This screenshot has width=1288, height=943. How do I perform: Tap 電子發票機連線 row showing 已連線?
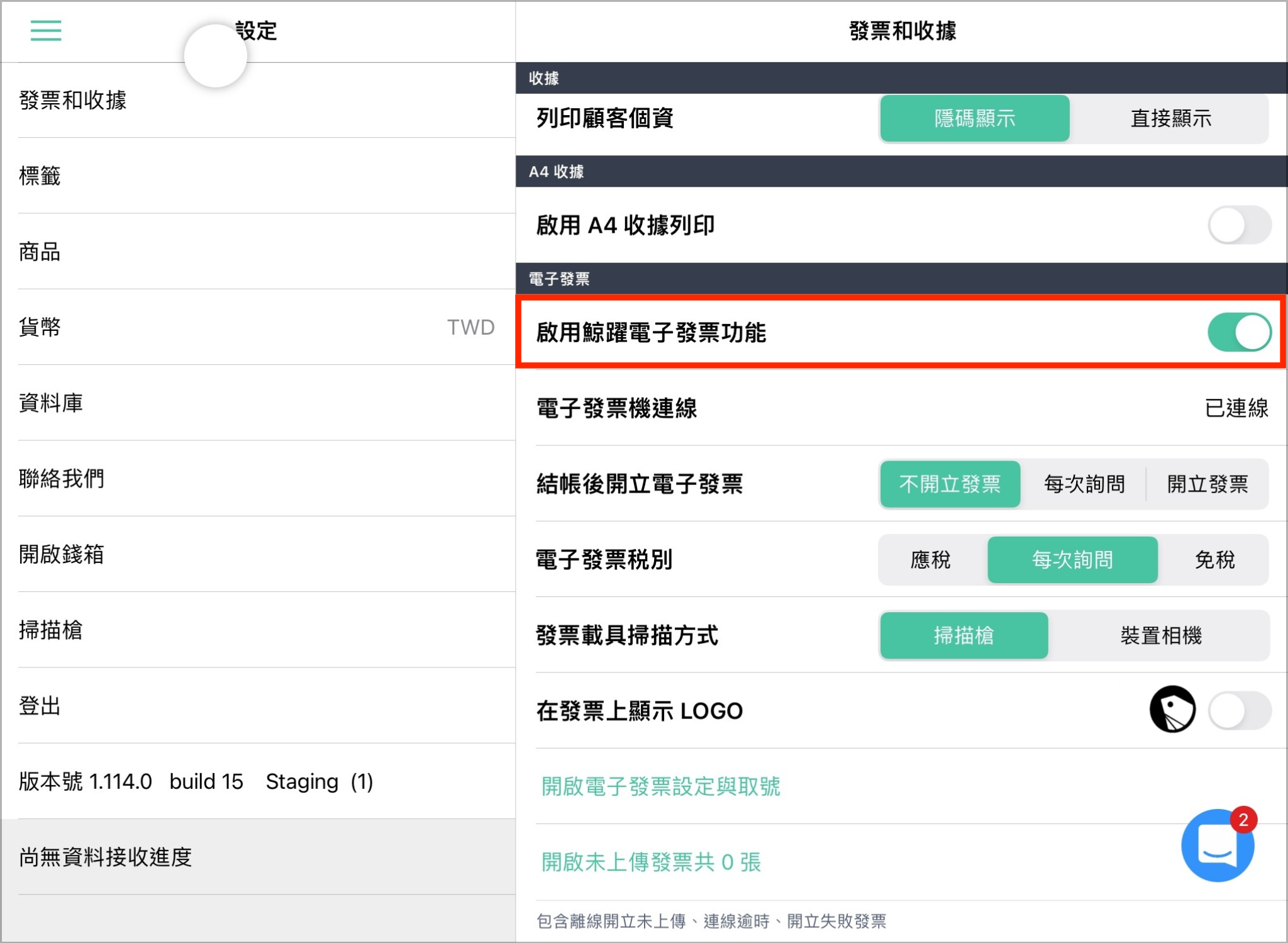902,408
